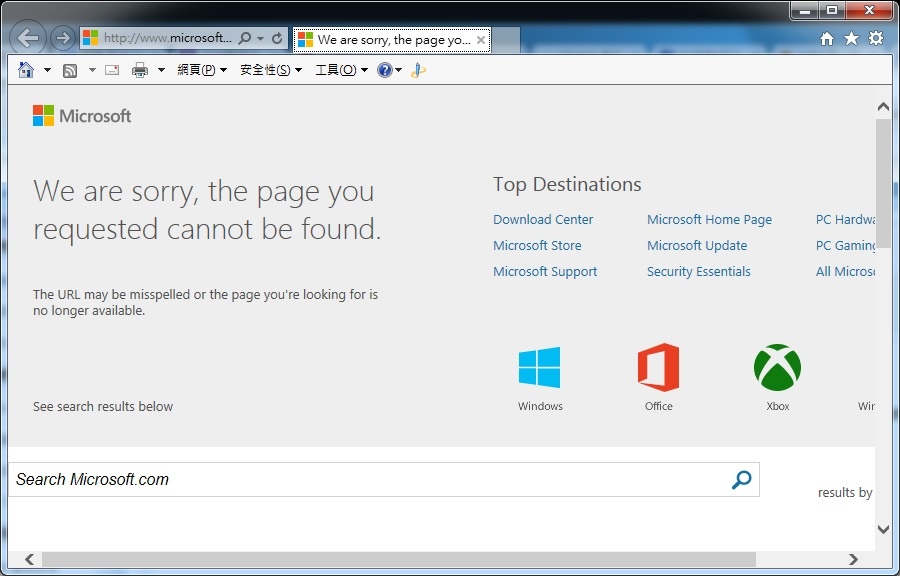Go back with the browser Back arrow

pyautogui.click(x=28, y=38)
